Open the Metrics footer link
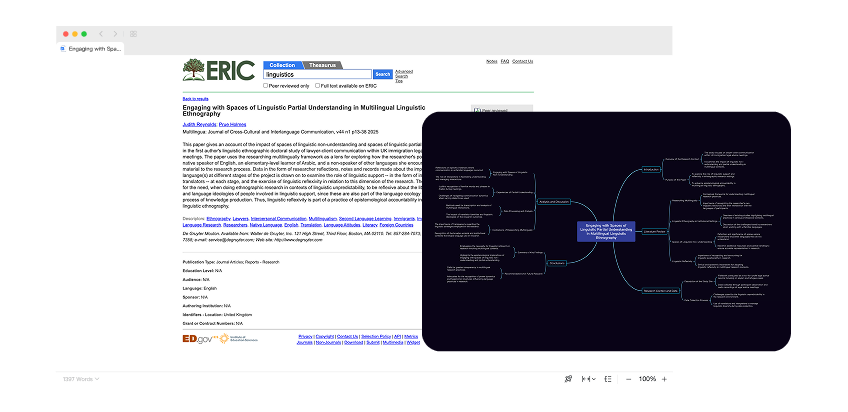848x412 pixels. pyautogui.click(x=411, y=336)
